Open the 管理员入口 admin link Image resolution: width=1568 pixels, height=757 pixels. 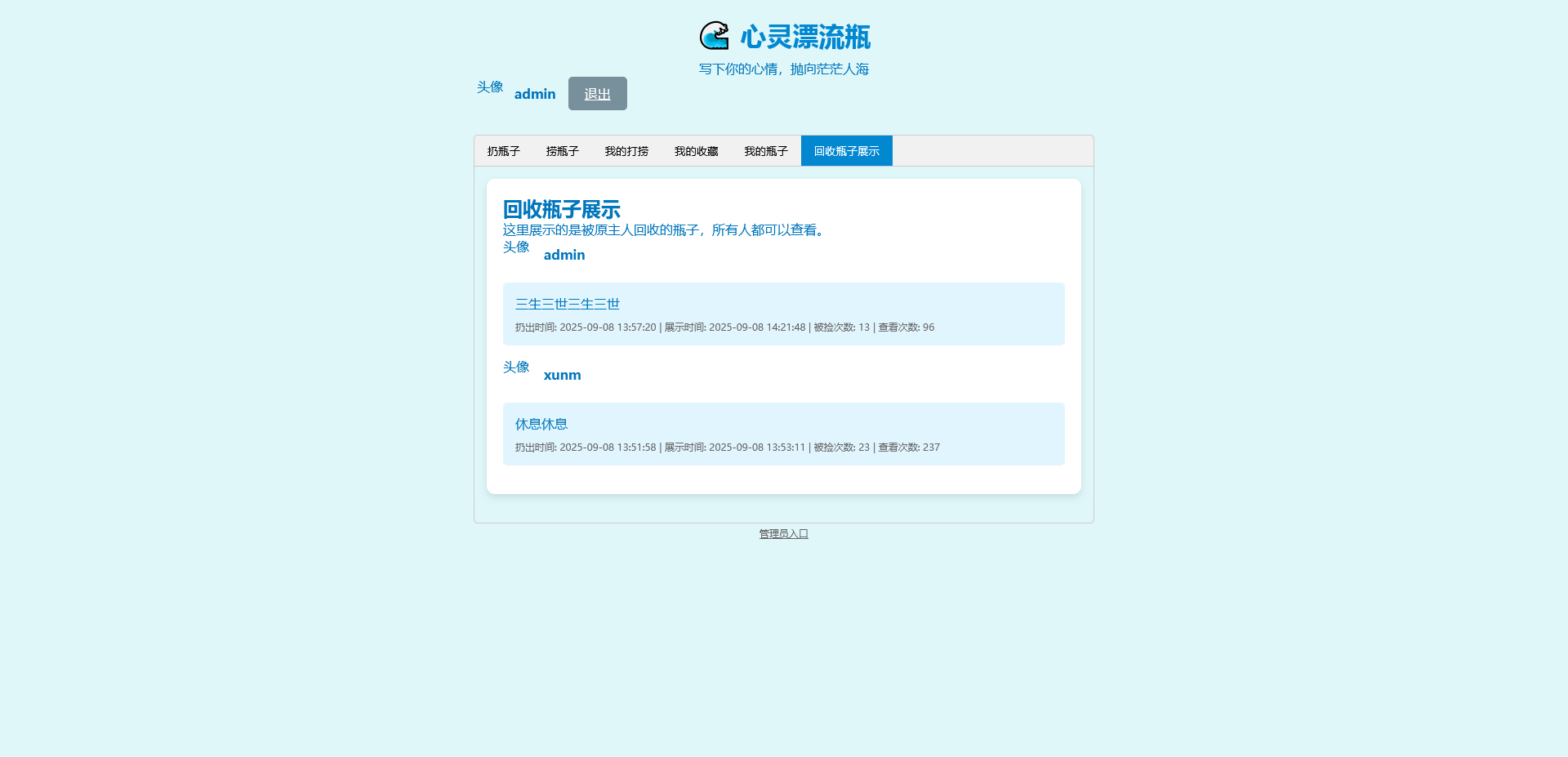point(783,534)
